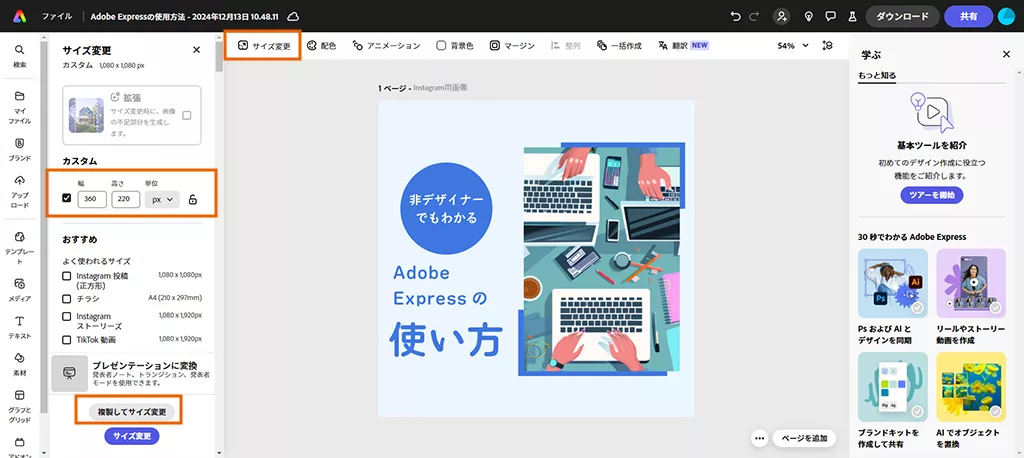The height and width of the screenshot is (458, 1024).
Task: Open マイファイル in the left sidebar
Action: tap(20, 108)
